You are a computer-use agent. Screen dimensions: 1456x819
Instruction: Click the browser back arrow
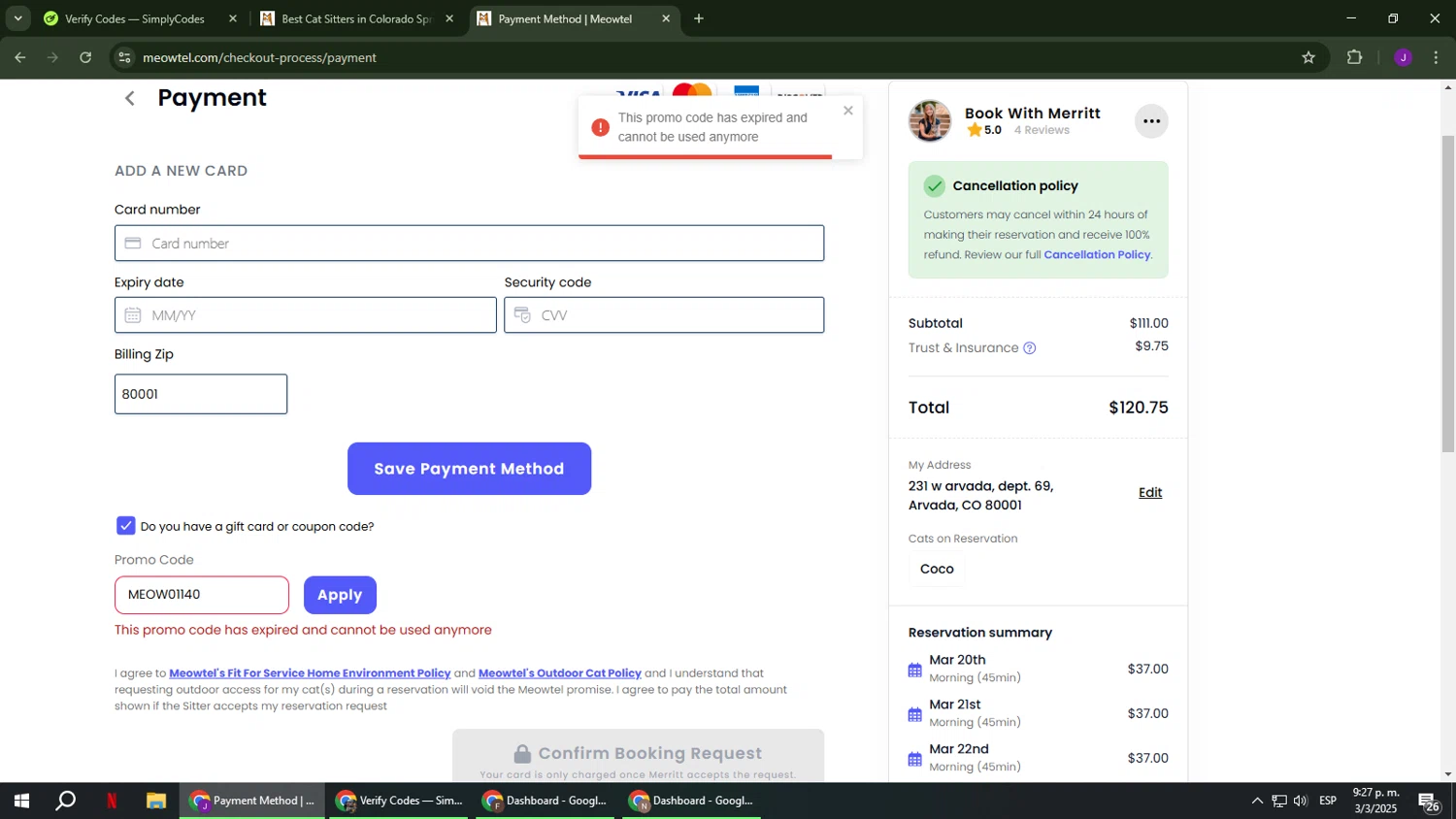click(x=20, y=58)
